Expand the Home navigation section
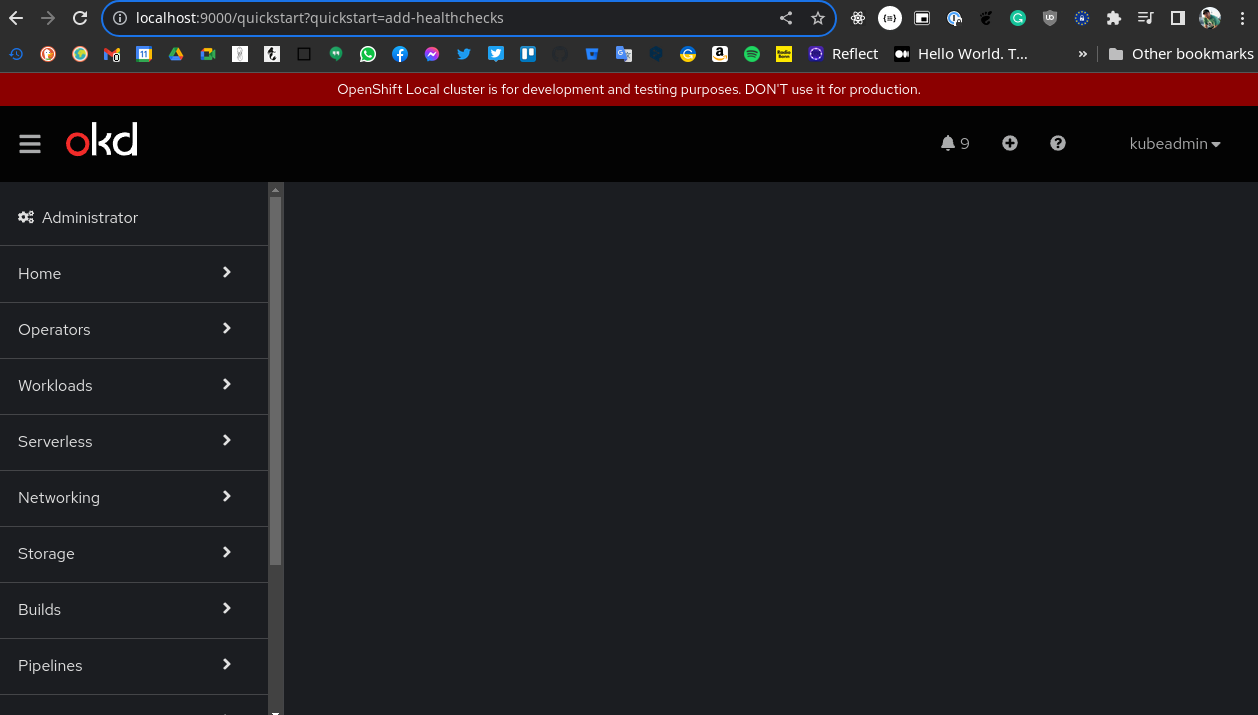The image size is (1258, 715). click(x=134, y=273)
